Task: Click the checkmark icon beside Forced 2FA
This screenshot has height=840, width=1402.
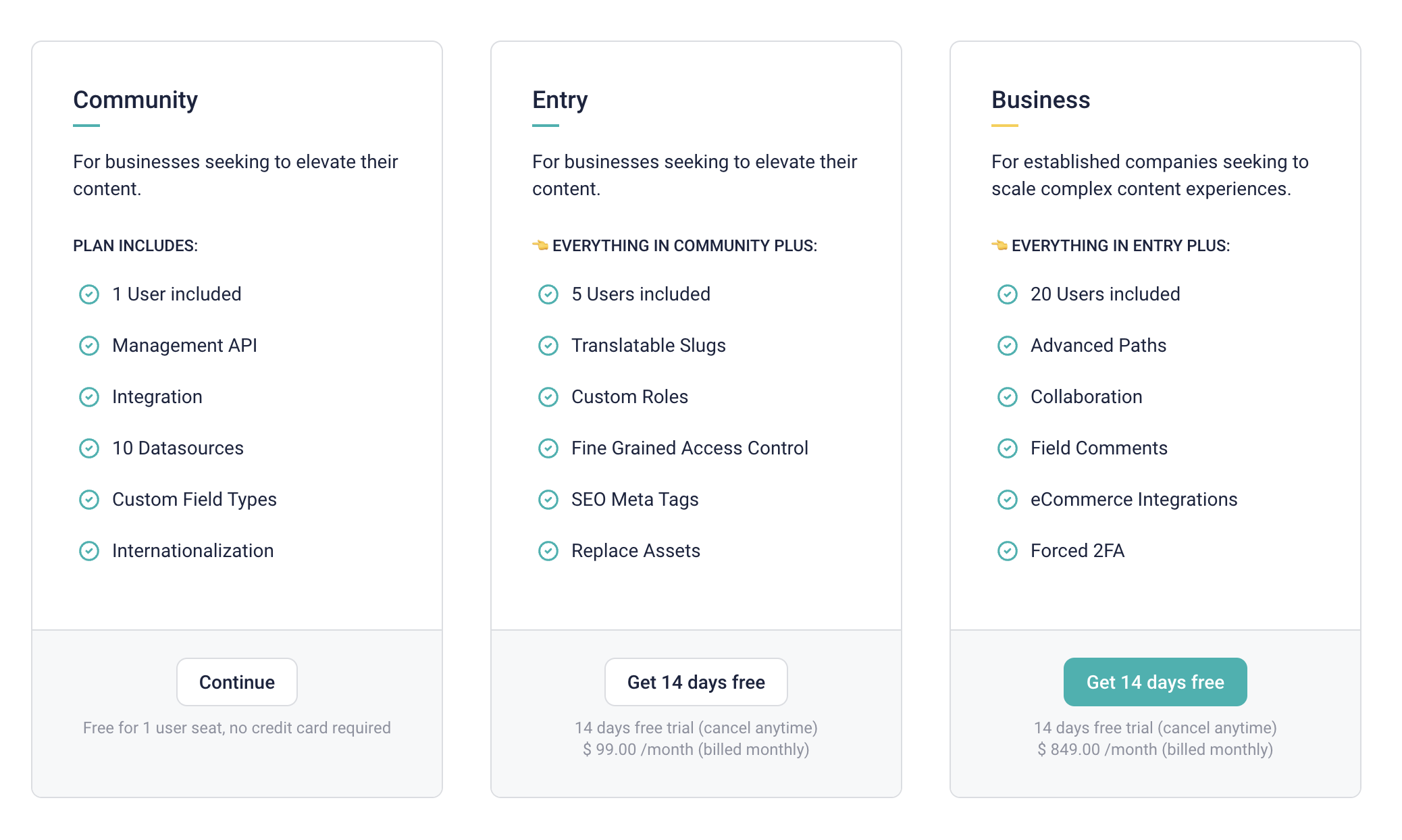Action: coord(1008,551)
